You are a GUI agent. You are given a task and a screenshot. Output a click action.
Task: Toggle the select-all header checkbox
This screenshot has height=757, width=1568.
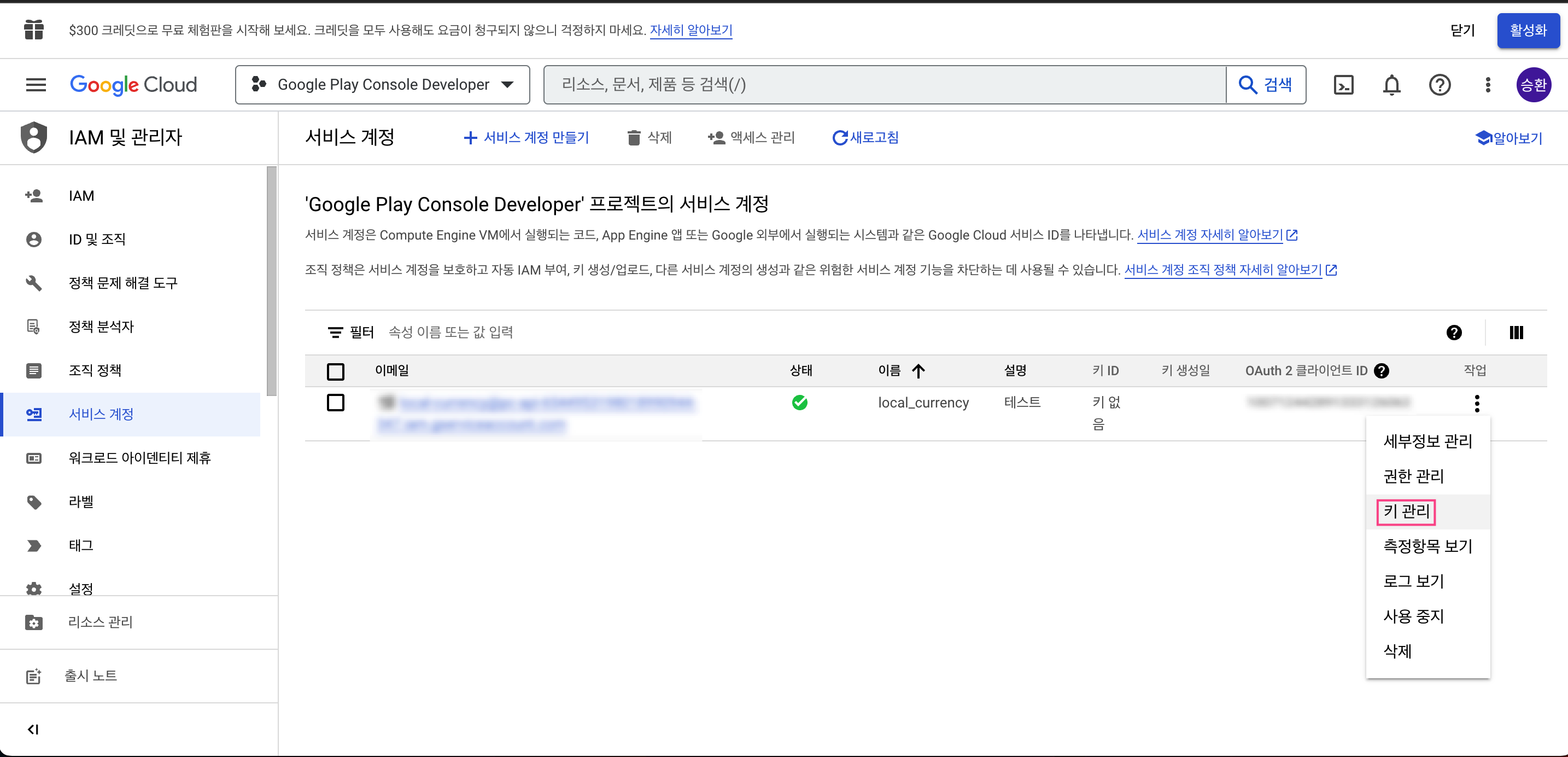pos(335,371)
